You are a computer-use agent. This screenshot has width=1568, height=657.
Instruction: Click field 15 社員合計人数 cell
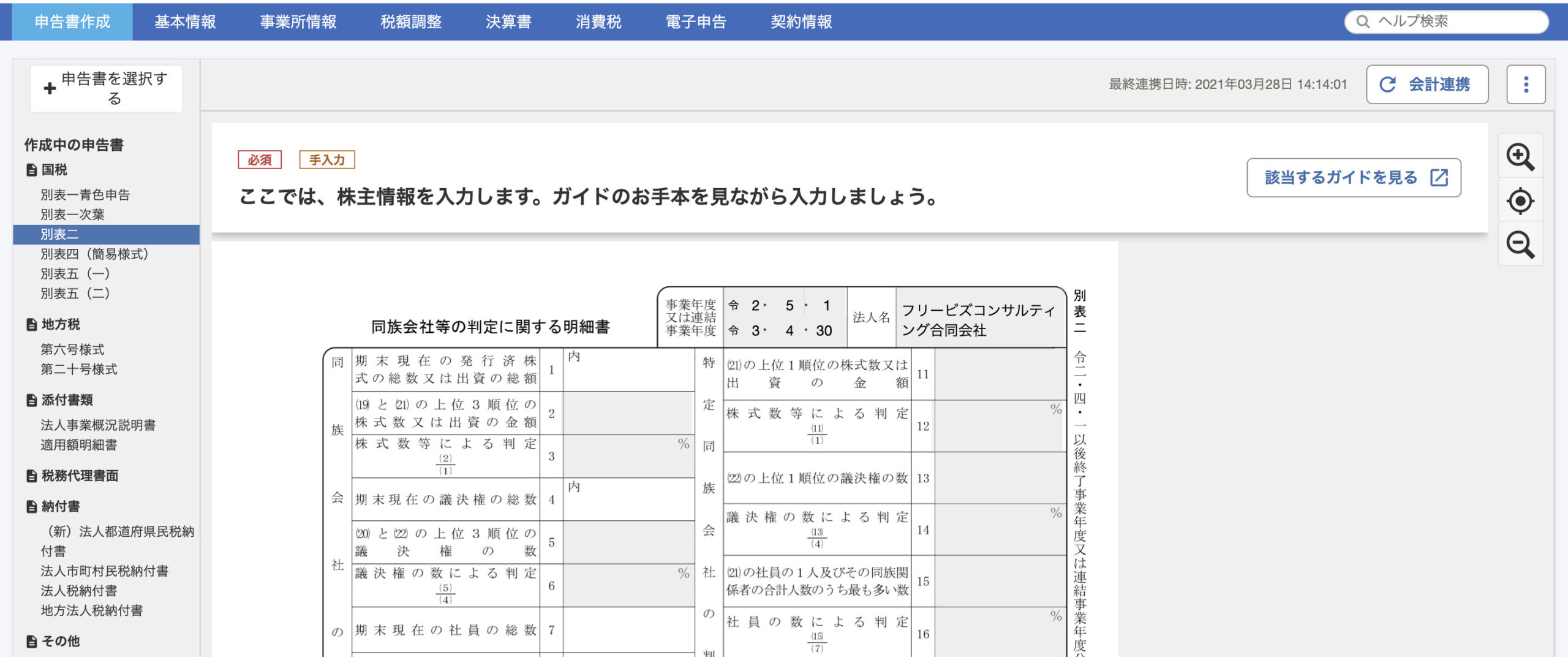(x=1000, y=582)
